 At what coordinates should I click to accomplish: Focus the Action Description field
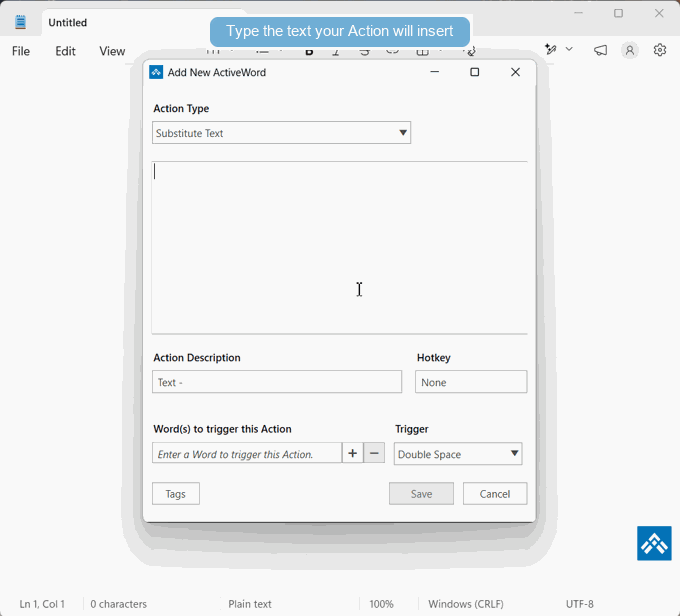277,382
